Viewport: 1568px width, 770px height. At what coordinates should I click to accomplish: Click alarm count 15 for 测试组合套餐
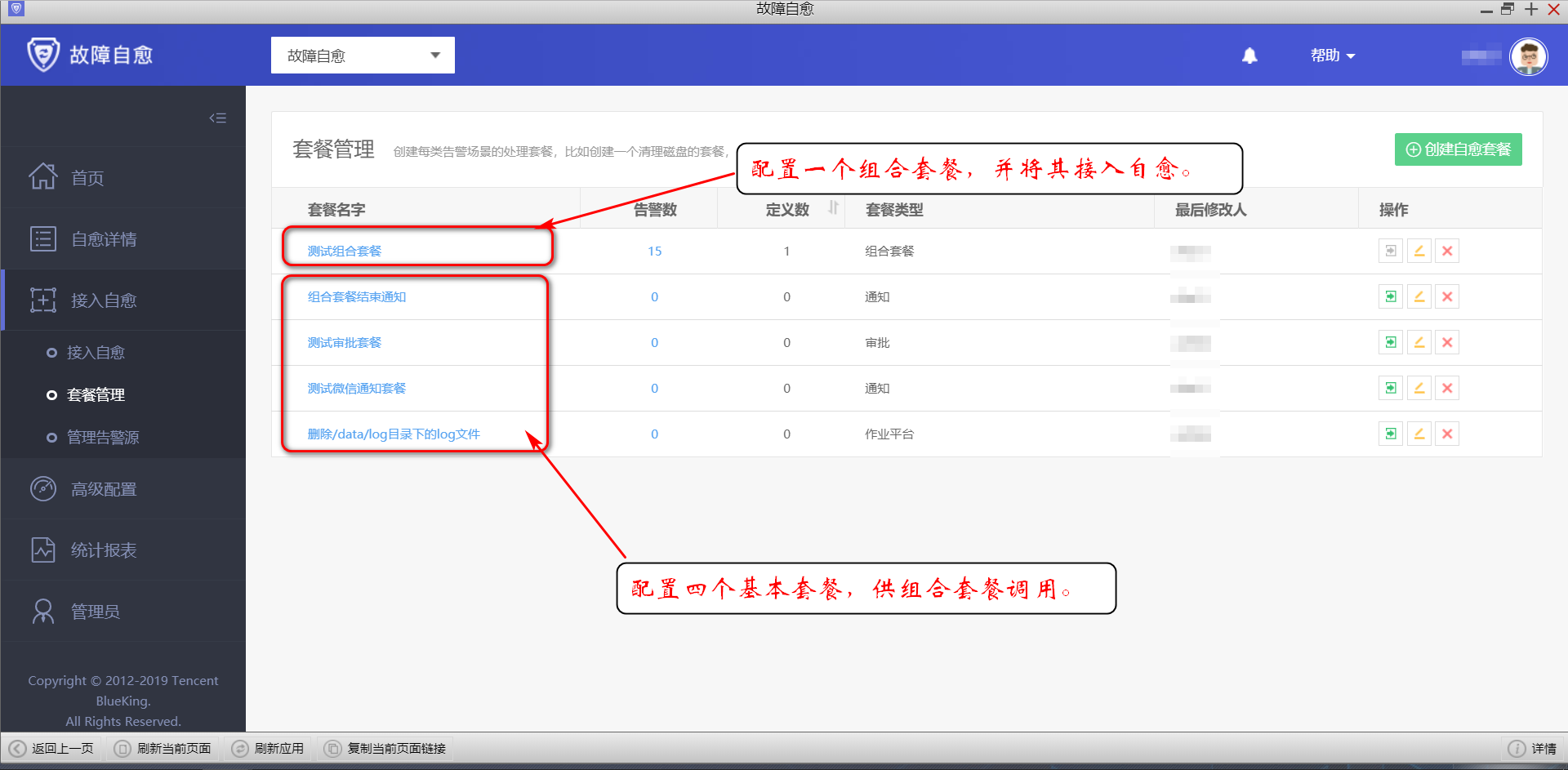click(654, 251)
